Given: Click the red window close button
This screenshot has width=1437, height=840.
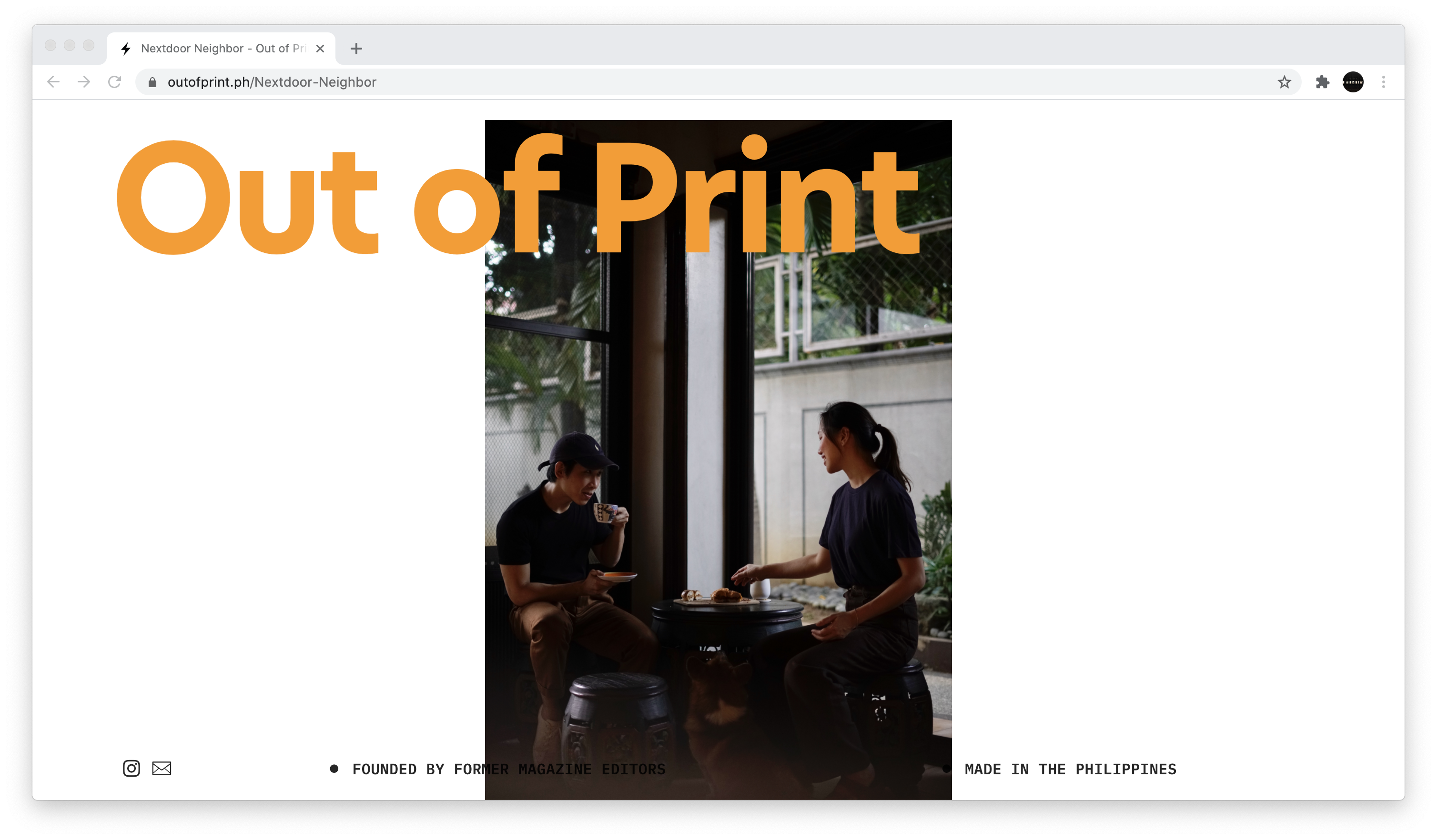Looking at the screenshot, I should tap(51, 45).
